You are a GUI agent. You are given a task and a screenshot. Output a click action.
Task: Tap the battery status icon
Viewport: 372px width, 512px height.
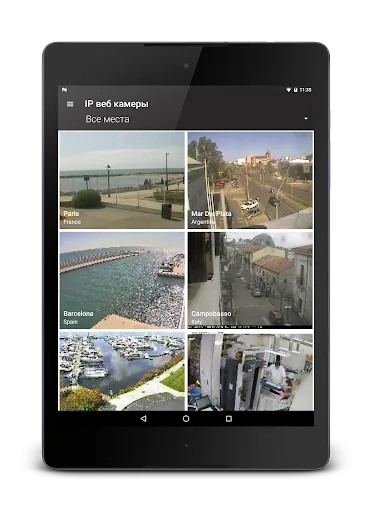[x=295, y=90]
